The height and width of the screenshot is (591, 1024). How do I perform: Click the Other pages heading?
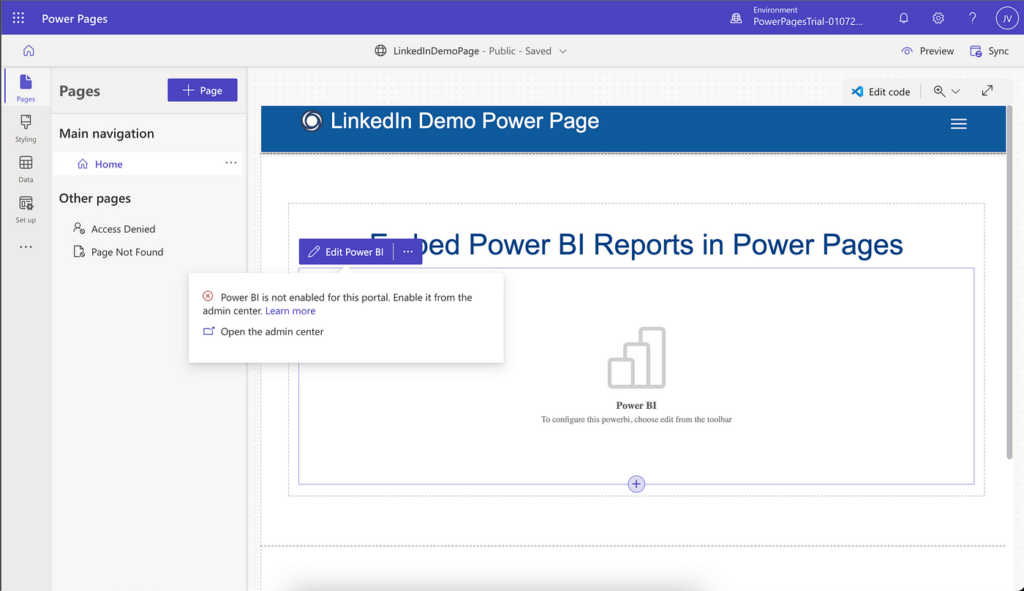click(95, 199)
